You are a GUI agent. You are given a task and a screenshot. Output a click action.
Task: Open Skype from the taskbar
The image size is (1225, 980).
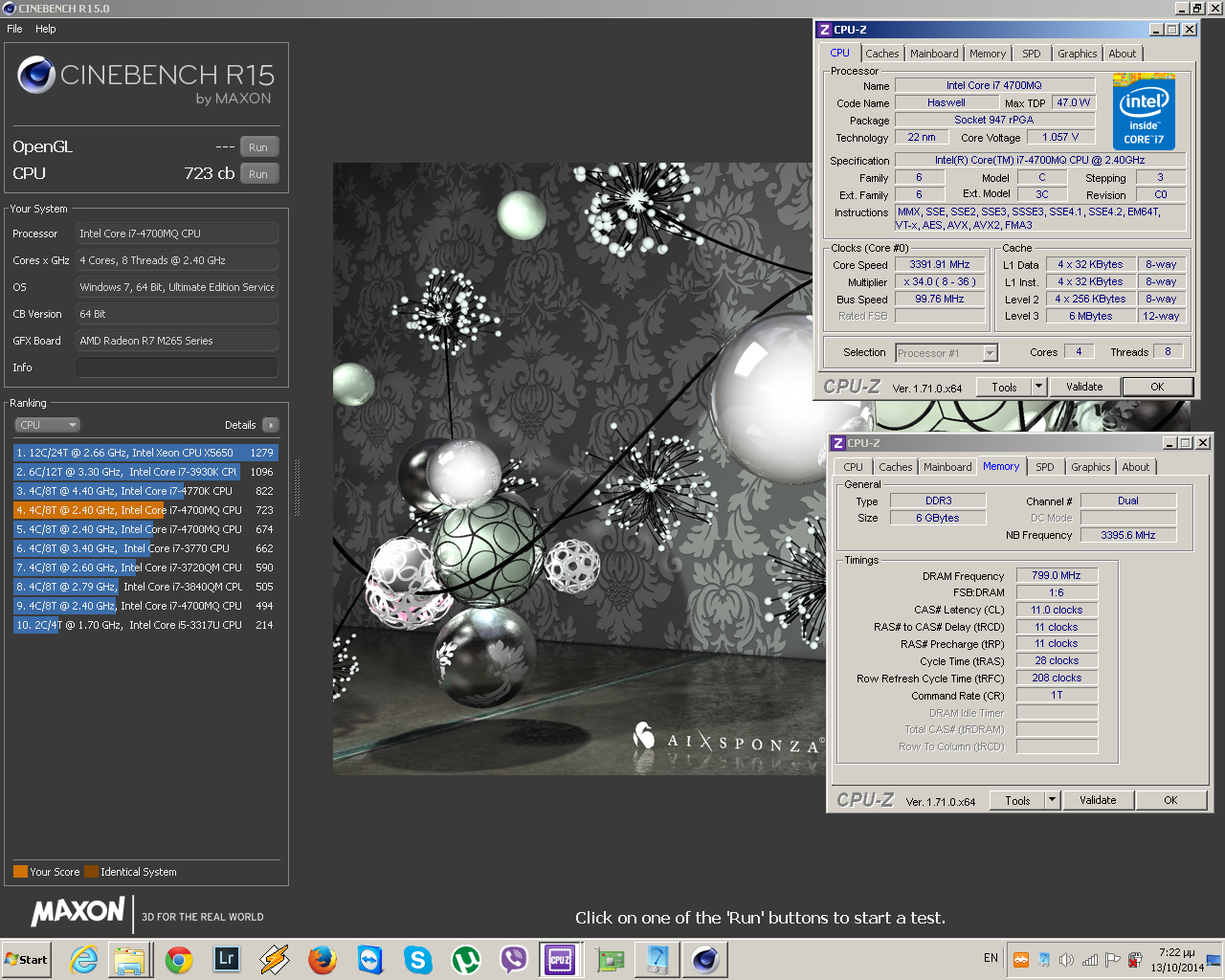(417, 959)
